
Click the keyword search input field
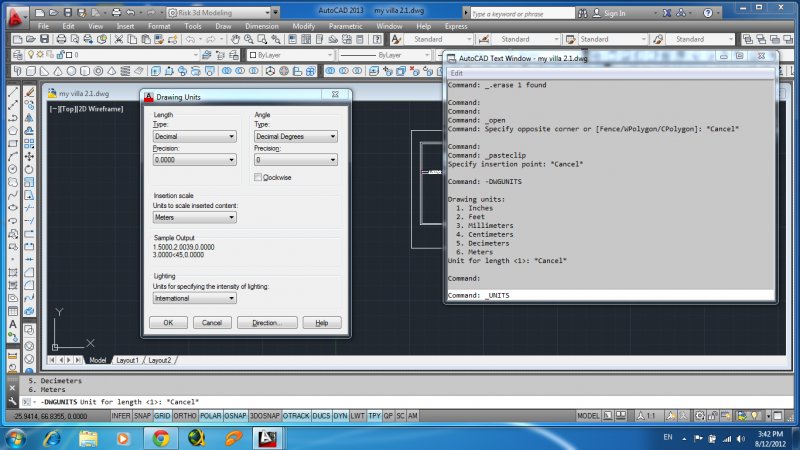point(521,14)
